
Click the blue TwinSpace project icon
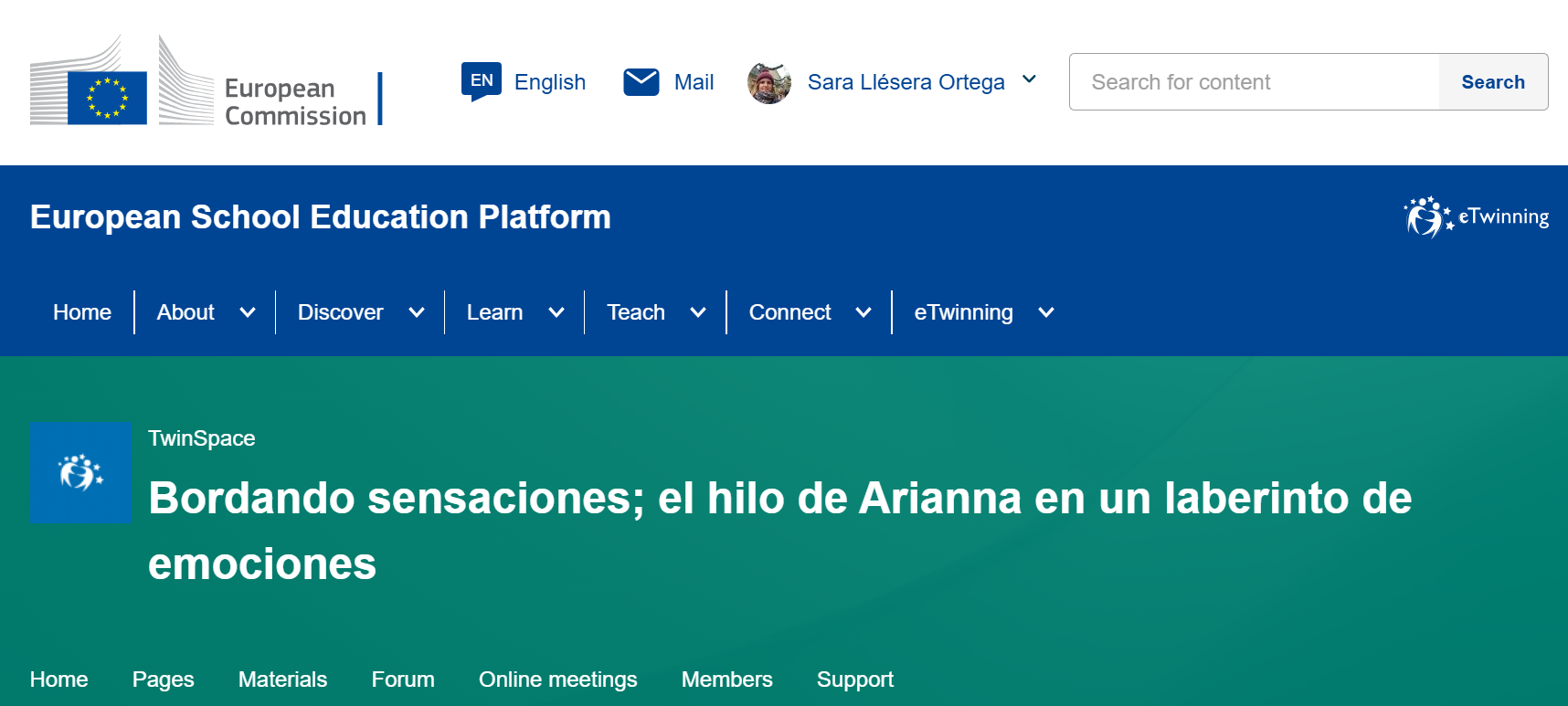point(80,473)
